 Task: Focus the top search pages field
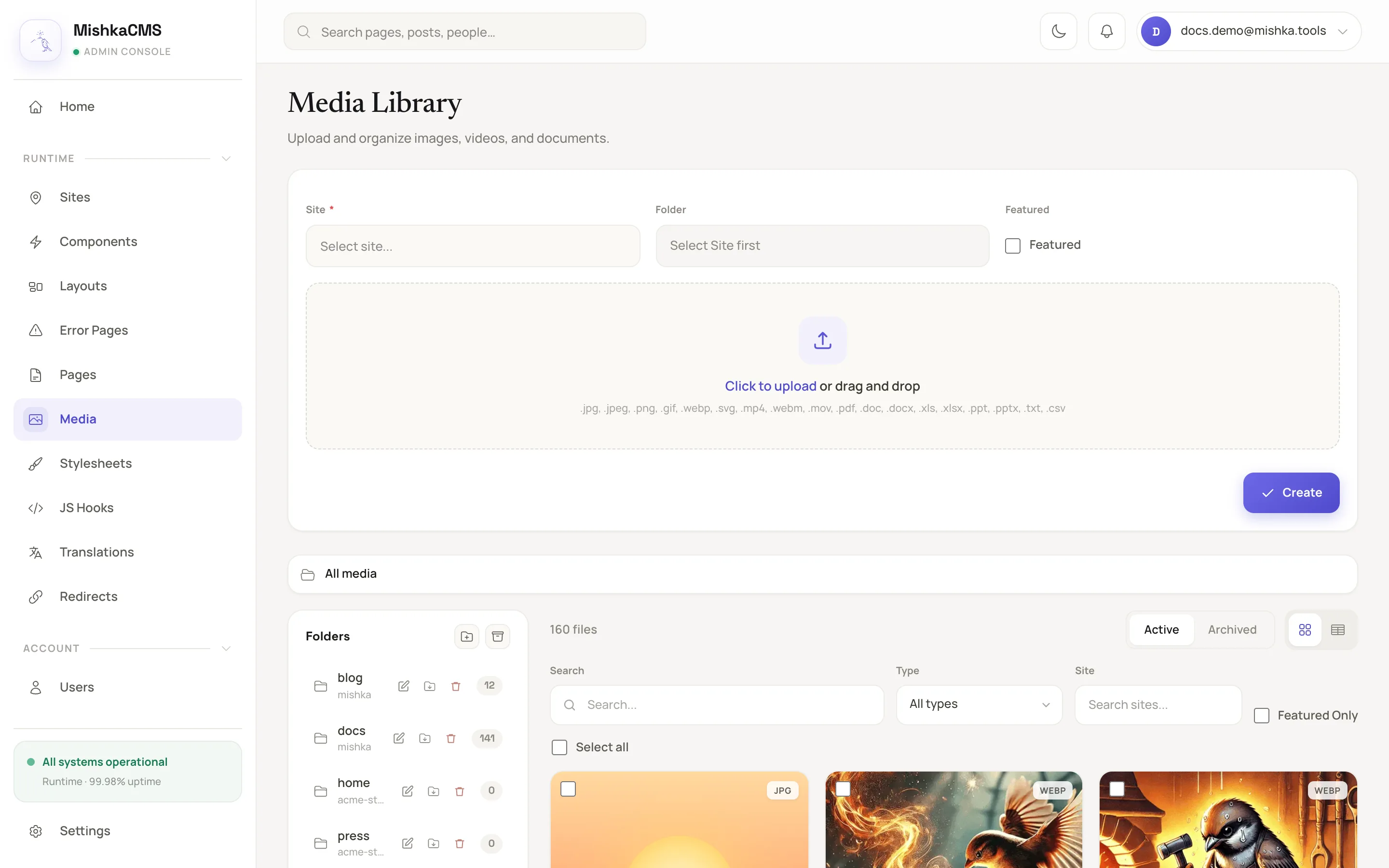tap(464, 31)
